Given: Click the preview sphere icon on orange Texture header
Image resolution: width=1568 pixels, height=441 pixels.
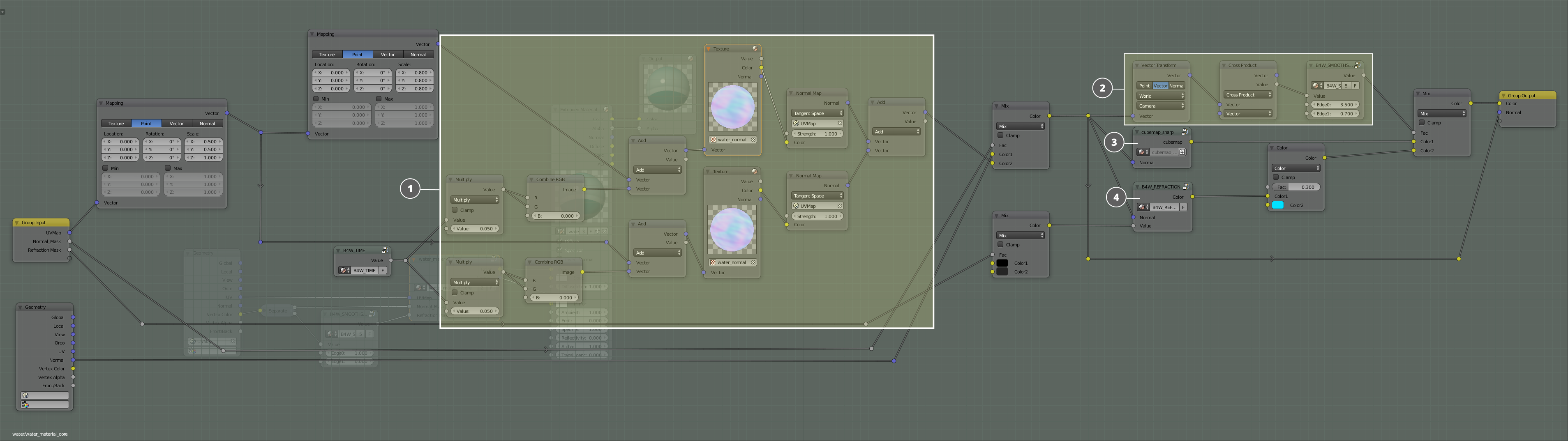Looking at the screenshot, I should tap(754, 49).
